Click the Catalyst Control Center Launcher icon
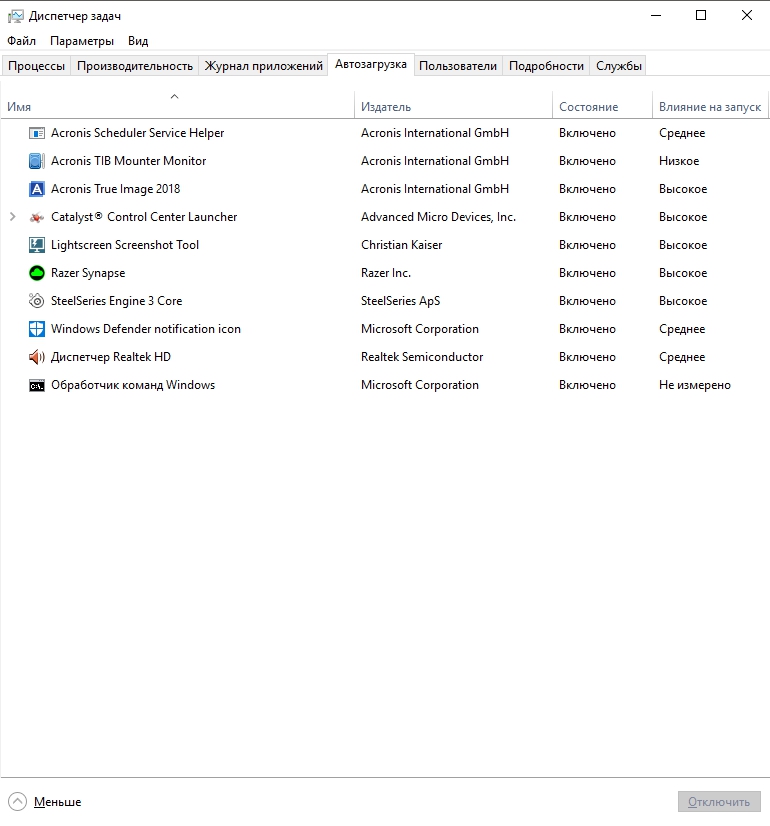 36,217
